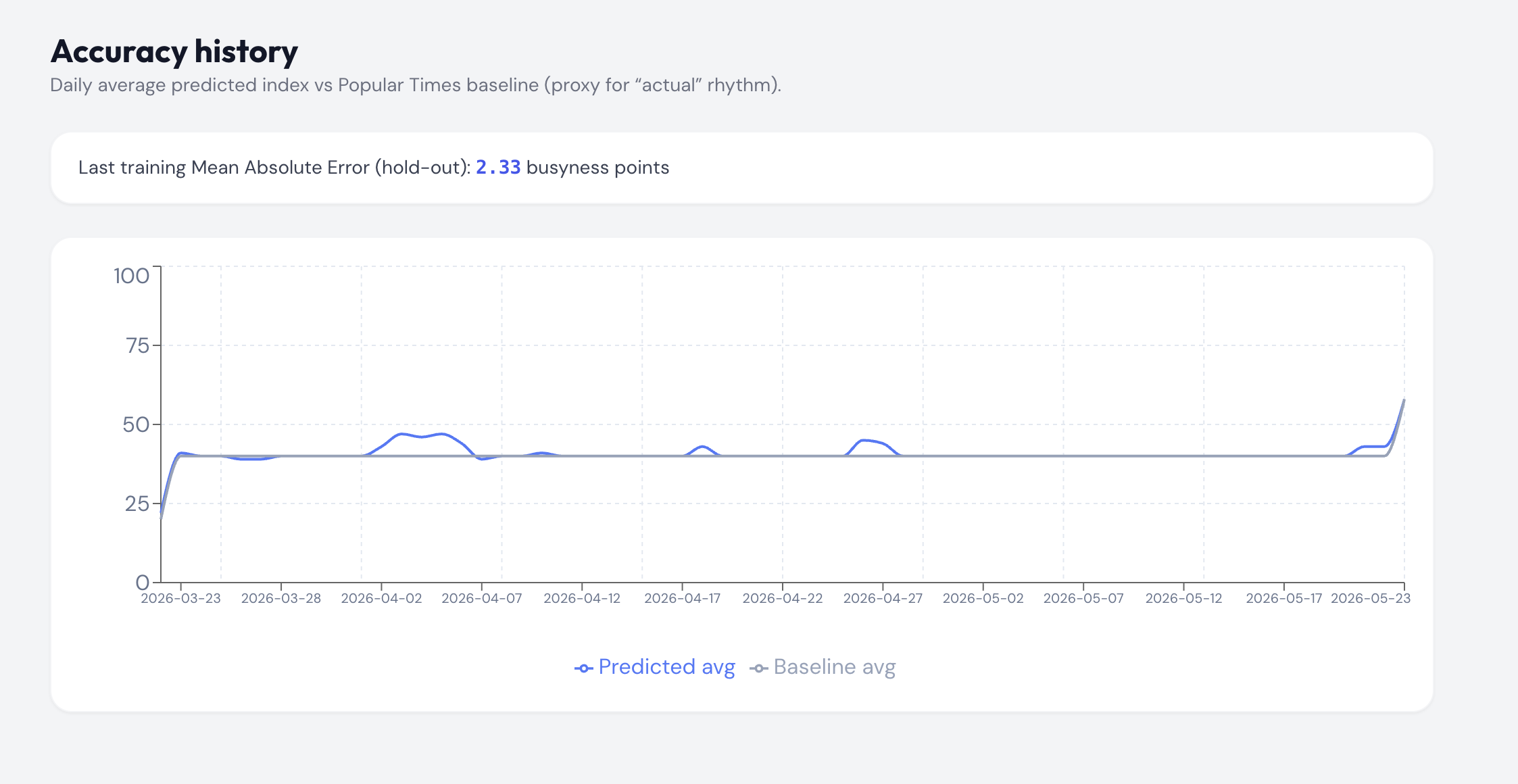Click the Predicted avg legend marker icon
Viewport: 1518px width, 784px height.
tap(583, 668)
